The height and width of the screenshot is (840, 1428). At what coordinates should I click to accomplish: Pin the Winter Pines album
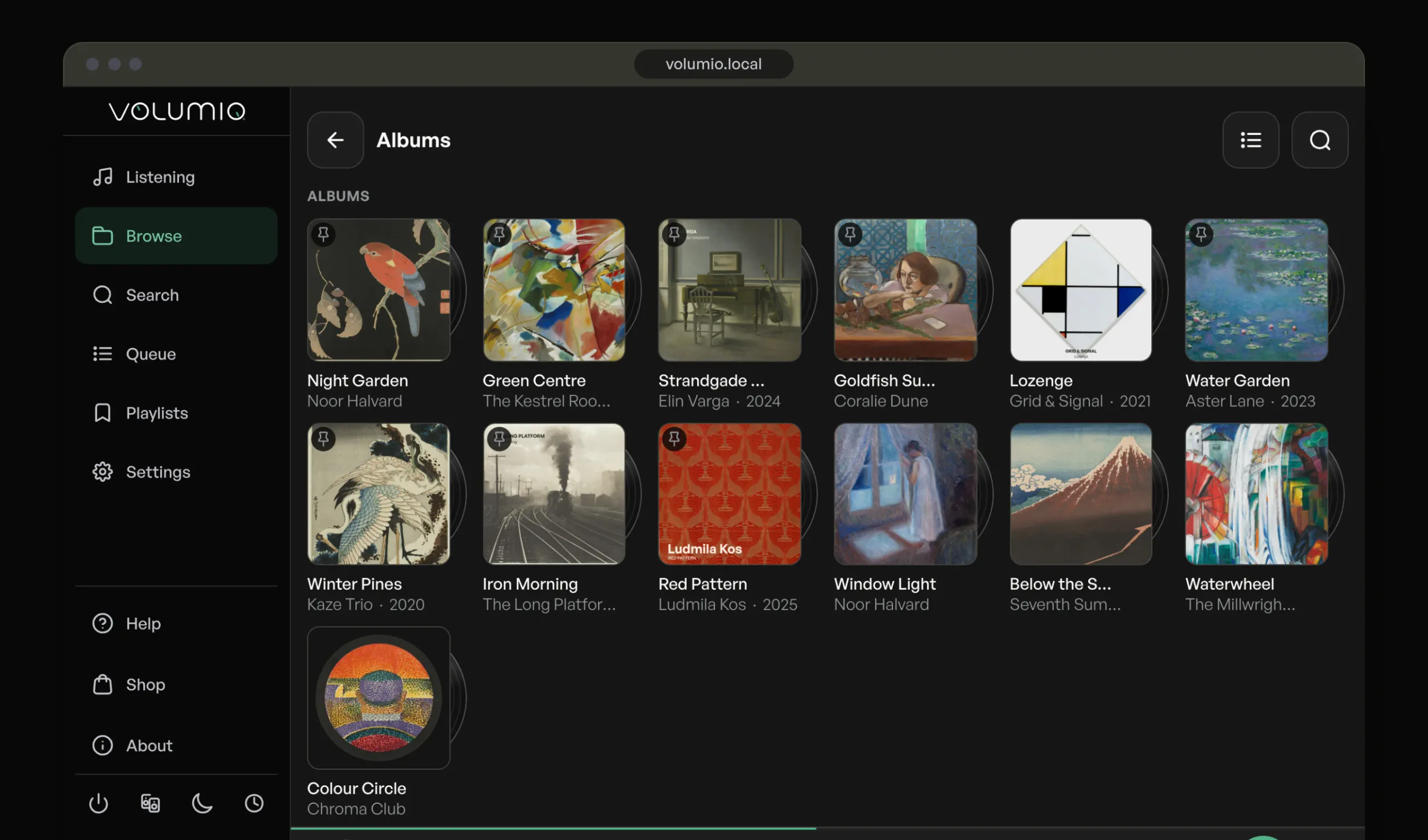tap(324, 438)
